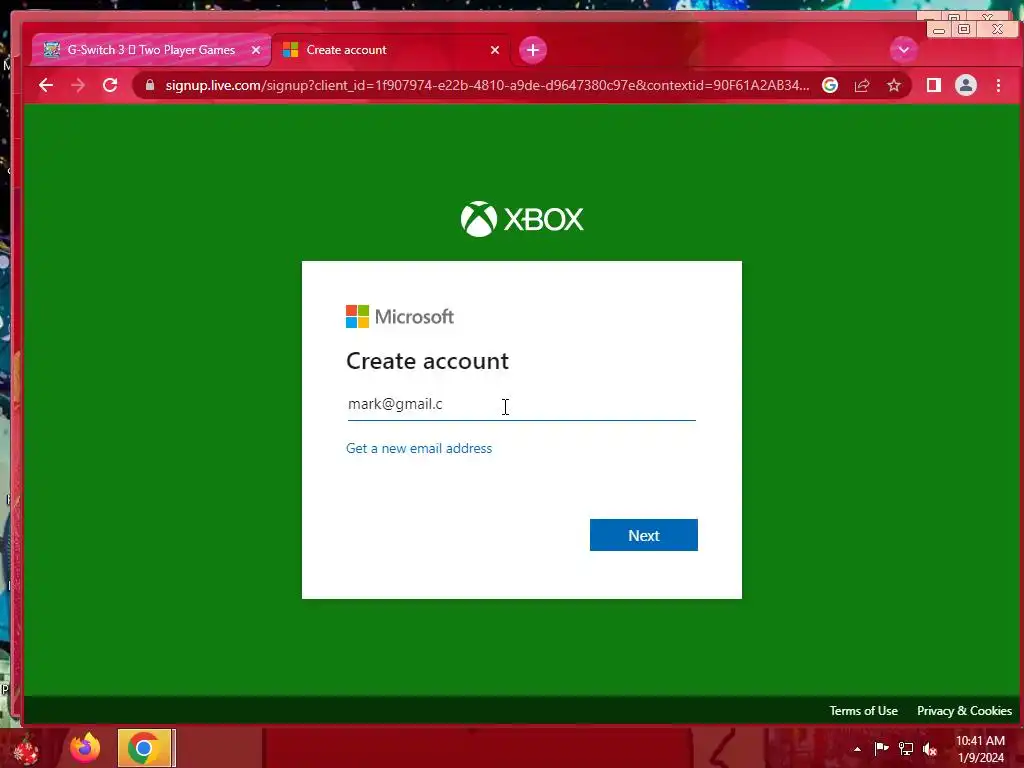
Task: Click the browser forward arrow
Action: click(x=78, y=86)
